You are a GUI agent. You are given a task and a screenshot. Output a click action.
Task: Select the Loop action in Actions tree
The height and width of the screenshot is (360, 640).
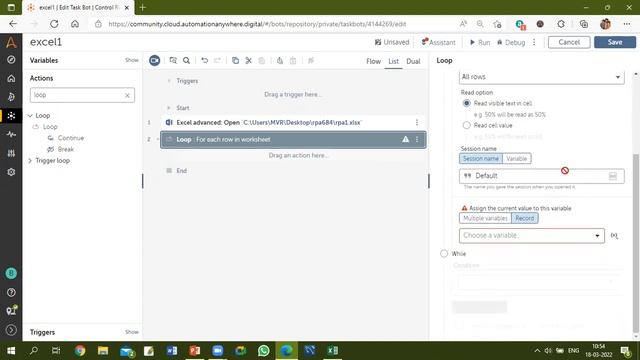(50, 127)
